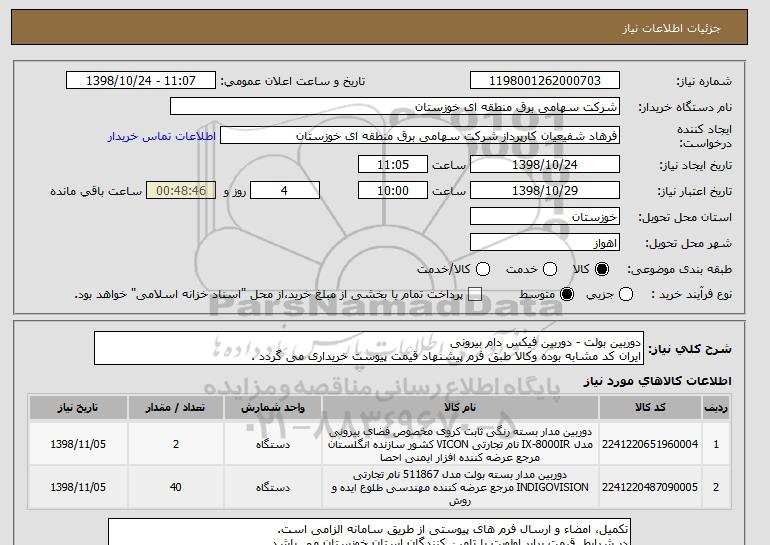Viewport: 770px width, 545px height.
Task: Choose the متوسط purchase type radio
Action: tap(567, 294)
